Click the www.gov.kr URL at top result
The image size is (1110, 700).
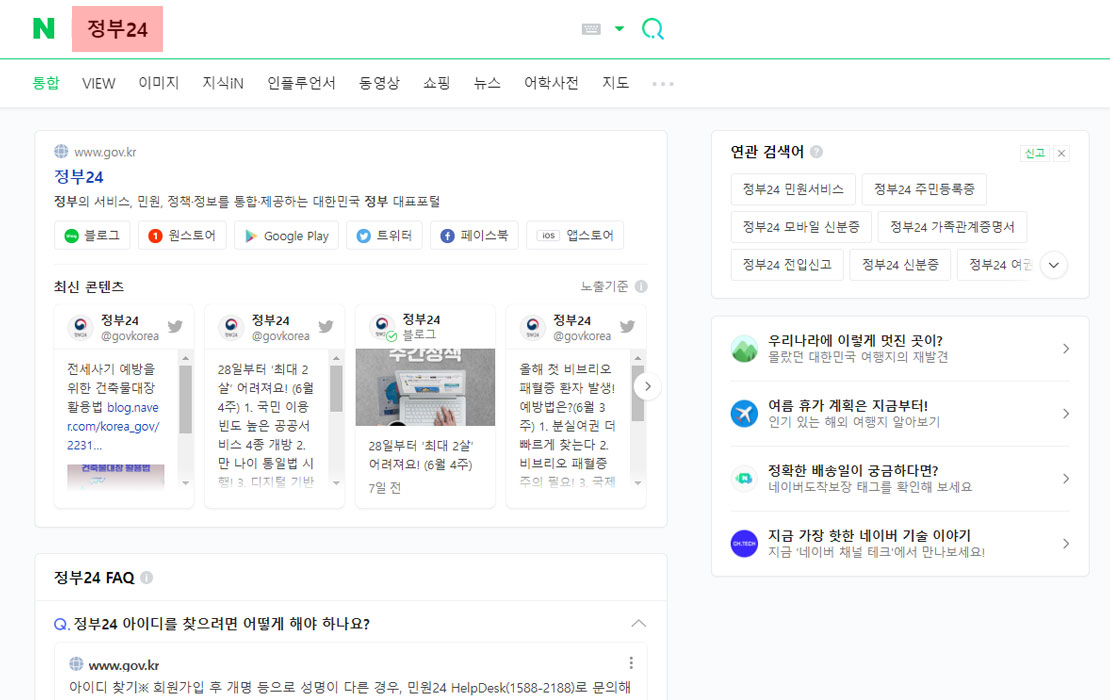pos(105,151)
